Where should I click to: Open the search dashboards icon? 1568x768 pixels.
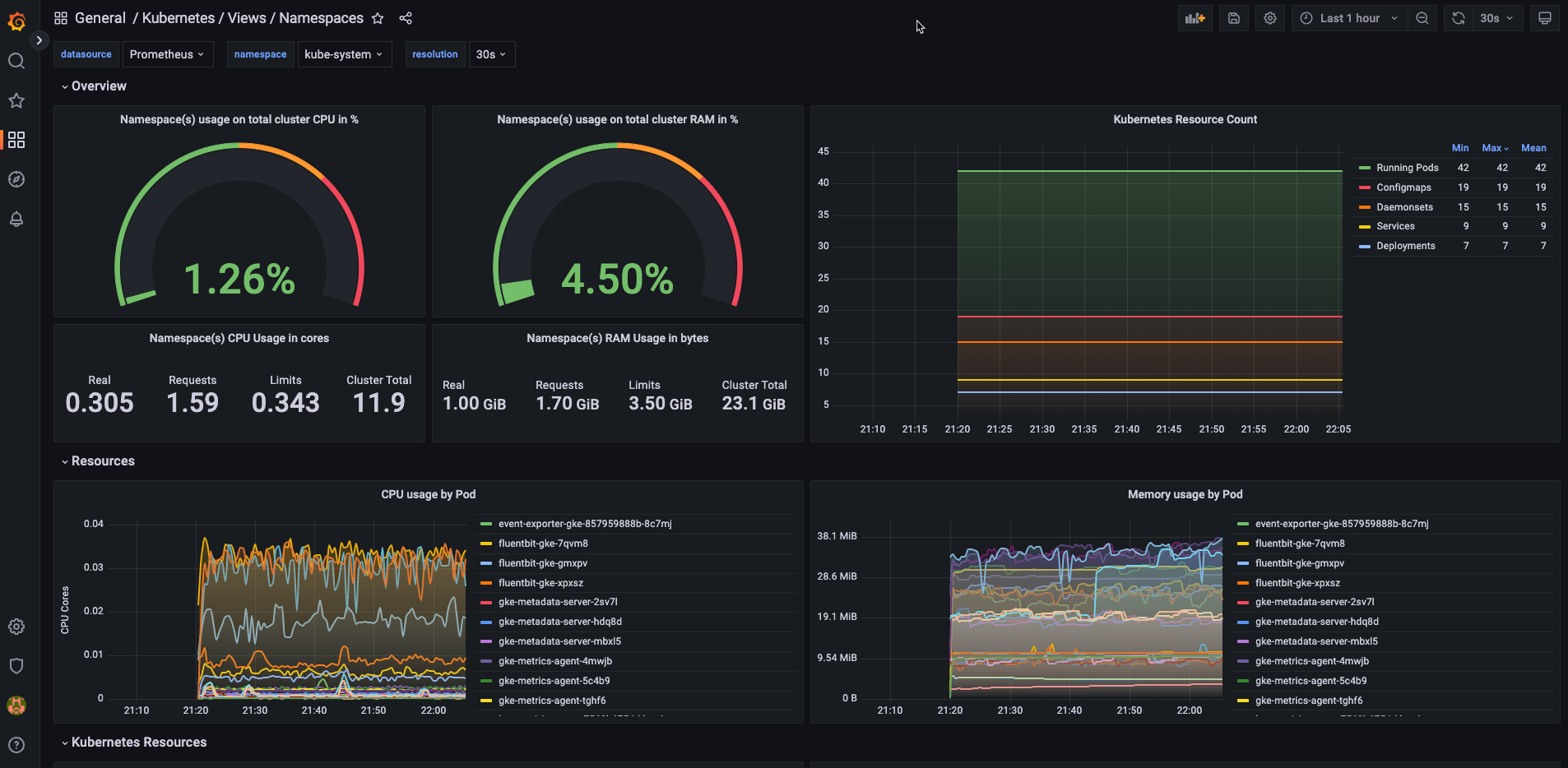point(16,61)
